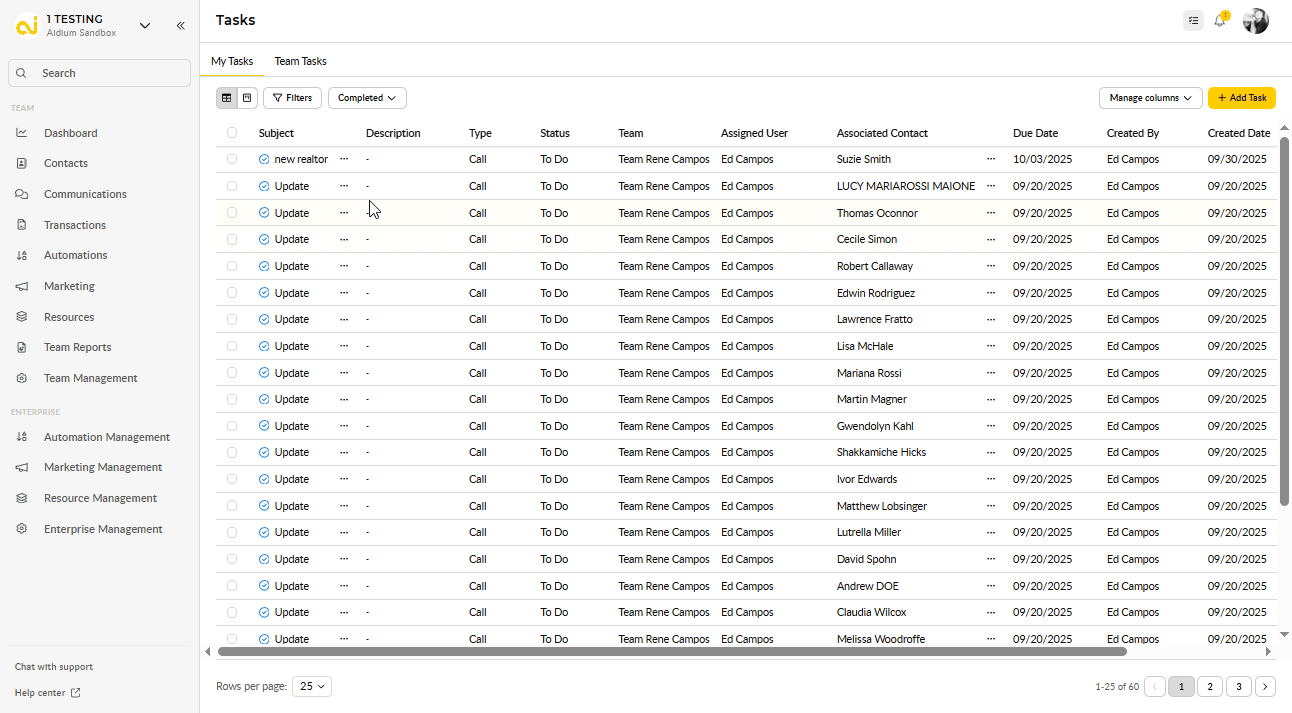
Task: Go to page 2 of results
Action: (x=1209, y=687)
